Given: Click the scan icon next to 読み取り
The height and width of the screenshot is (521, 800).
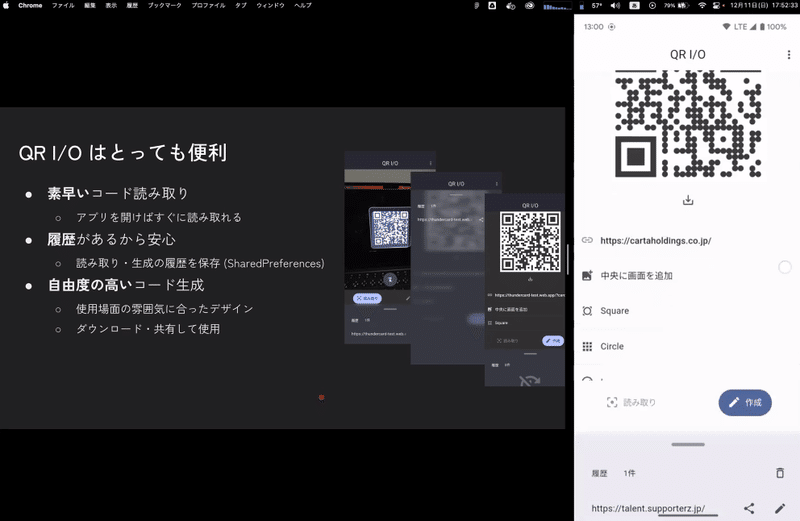Looking at the screenshot, I should coord(612,402).
